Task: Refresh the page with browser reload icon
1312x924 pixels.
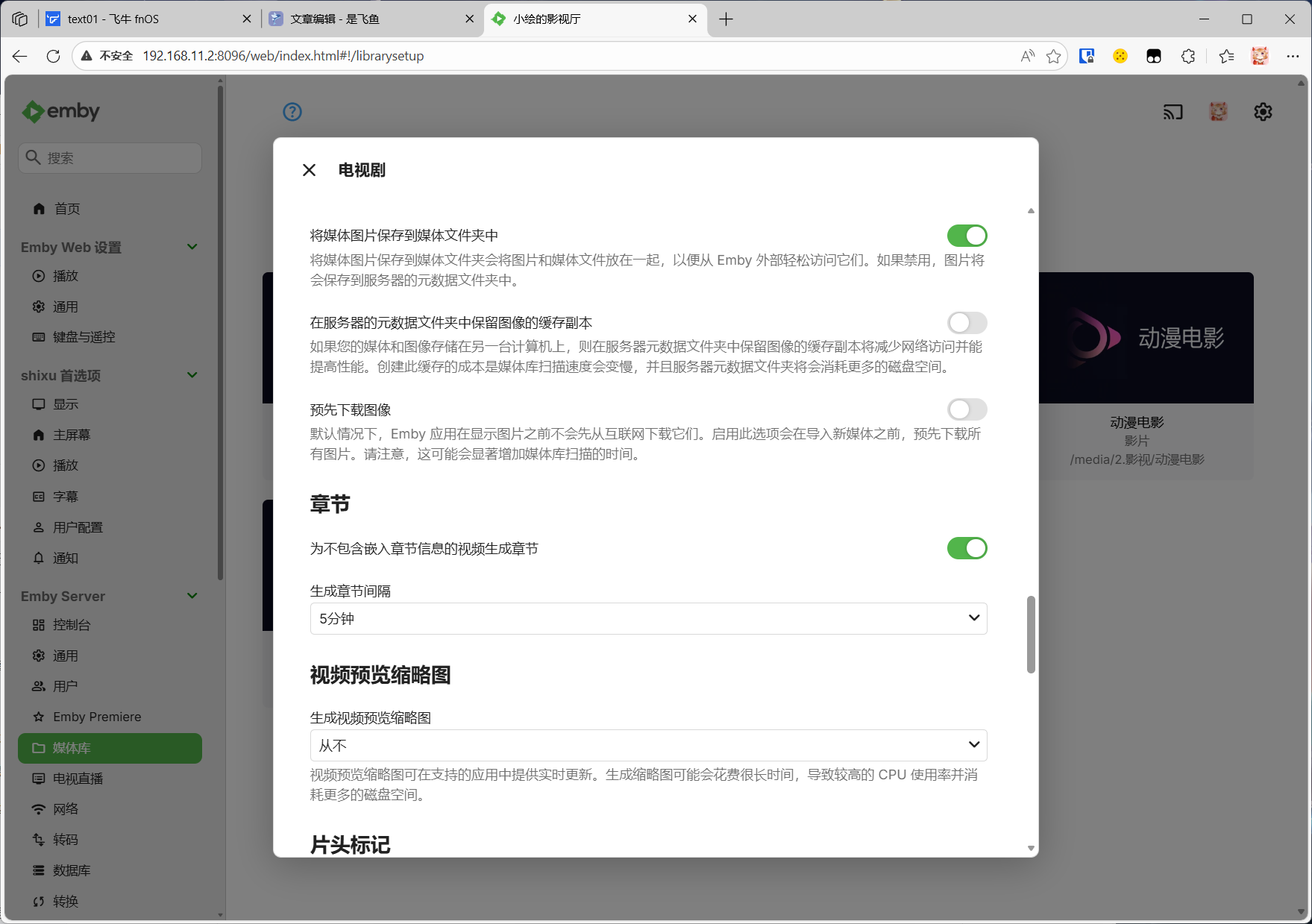Action: (x=53, y=56)
